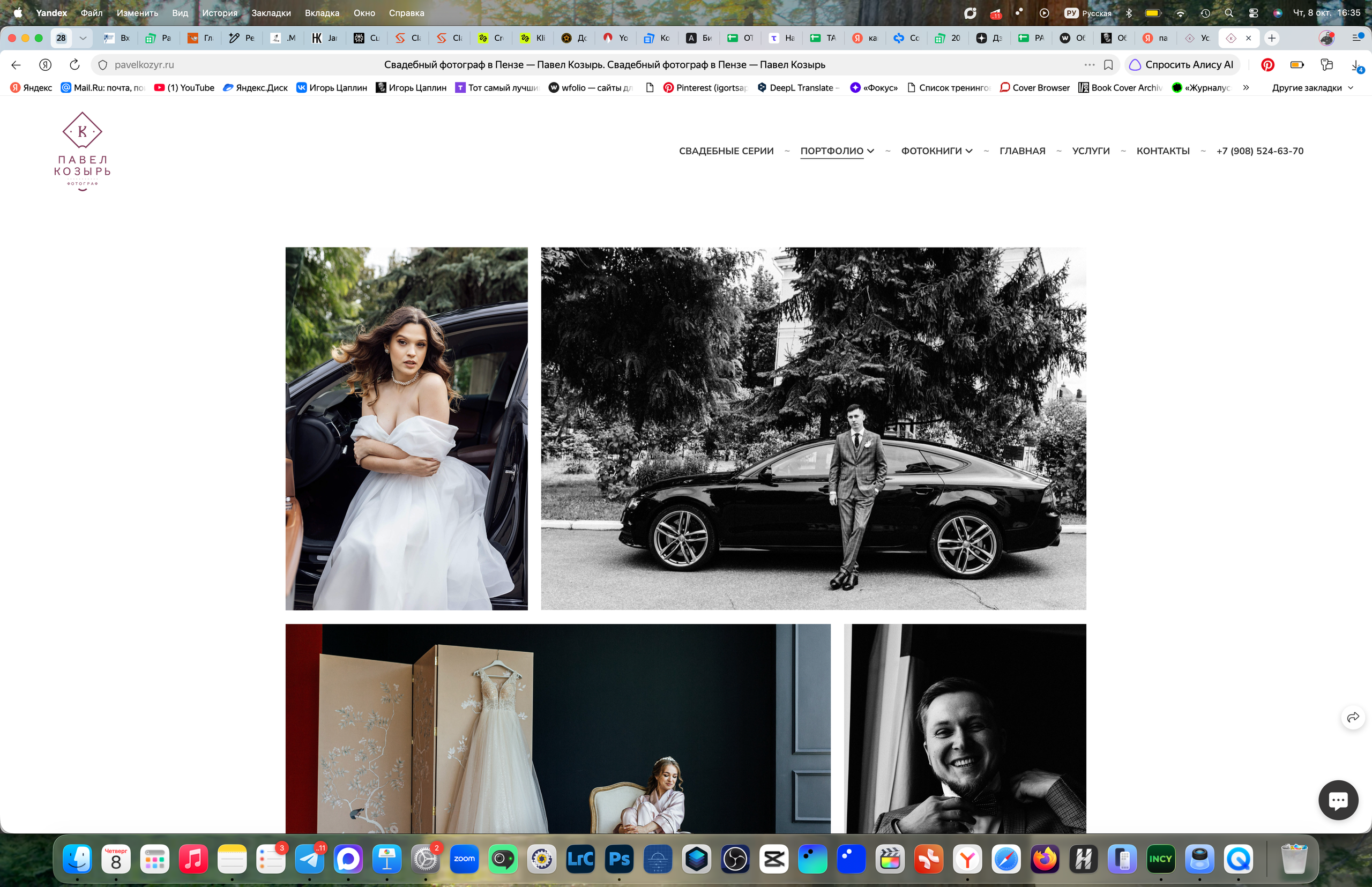Image resolution: width=1372 pixels, height=887 pixels.
Task: Open the Русская input language selector
Action: (x=1088, y=13)
